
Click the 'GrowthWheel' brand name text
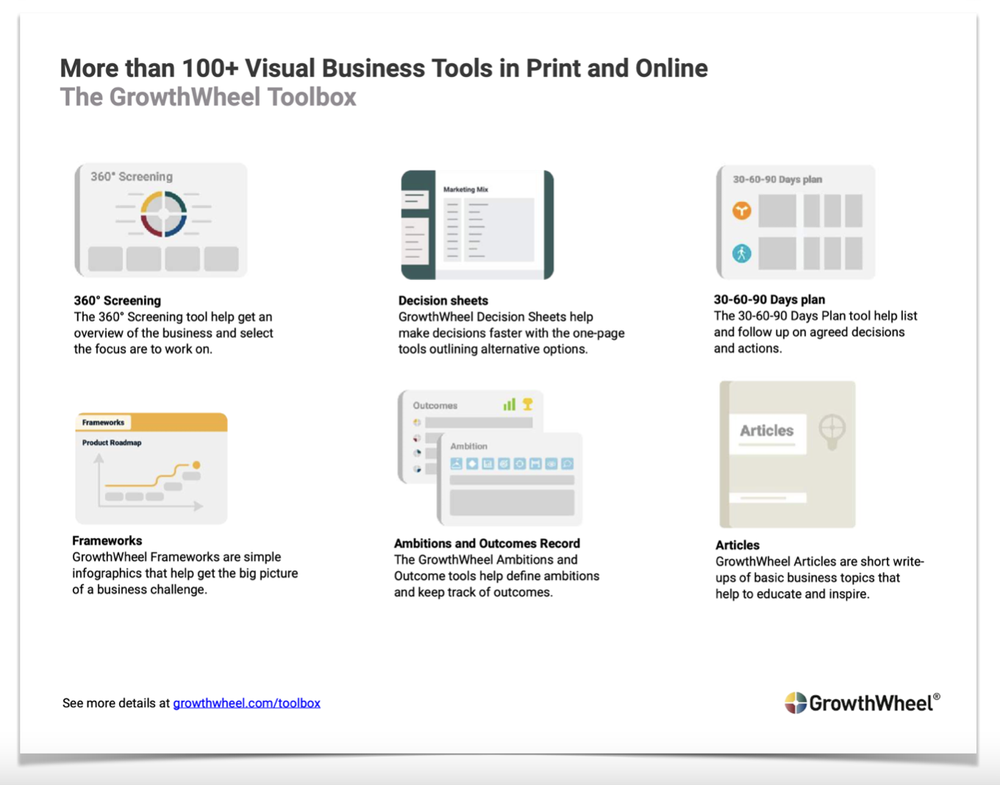coord(871,703)
